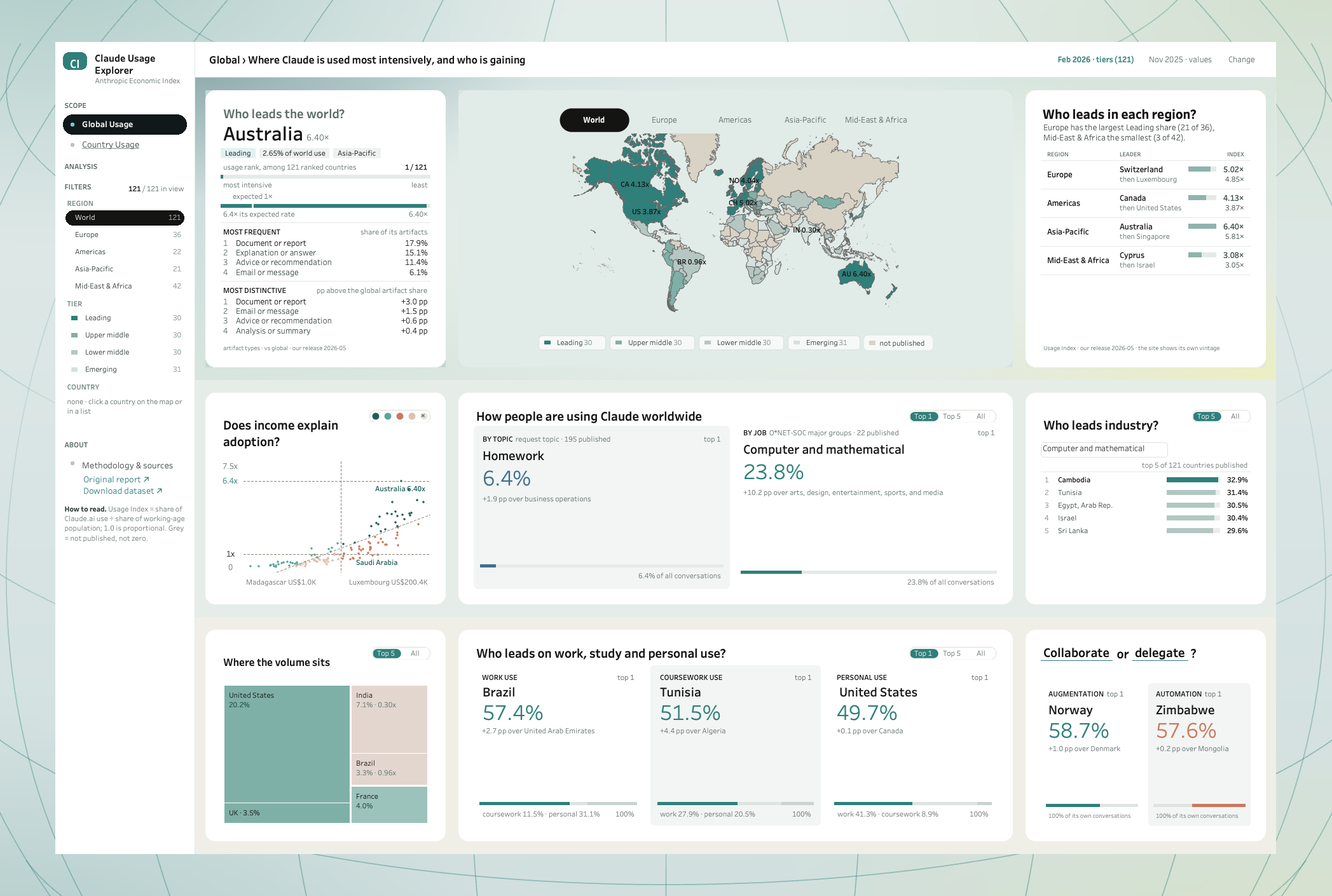Click the CH 5.02x label on map
Viewport: 1332px width, 896px height.
pyautogui.click(x=743, y=203)
